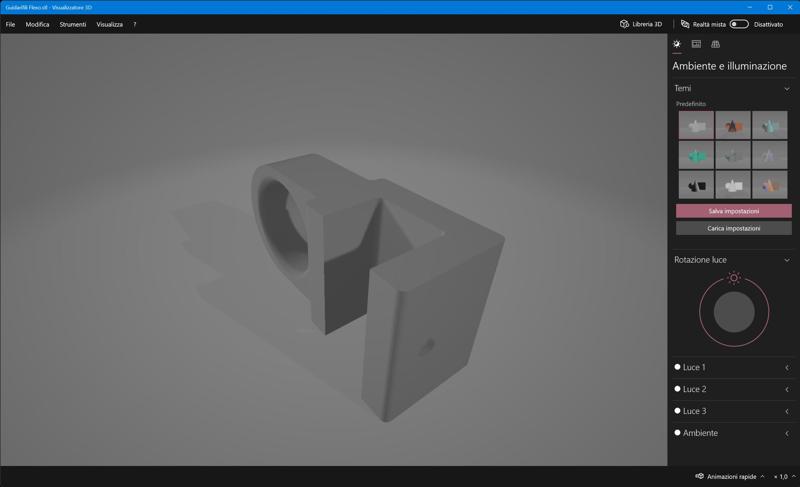The image size is (800, 487).
Task: Select the faint purple model theme thumbnail
Action: point(769,155)
